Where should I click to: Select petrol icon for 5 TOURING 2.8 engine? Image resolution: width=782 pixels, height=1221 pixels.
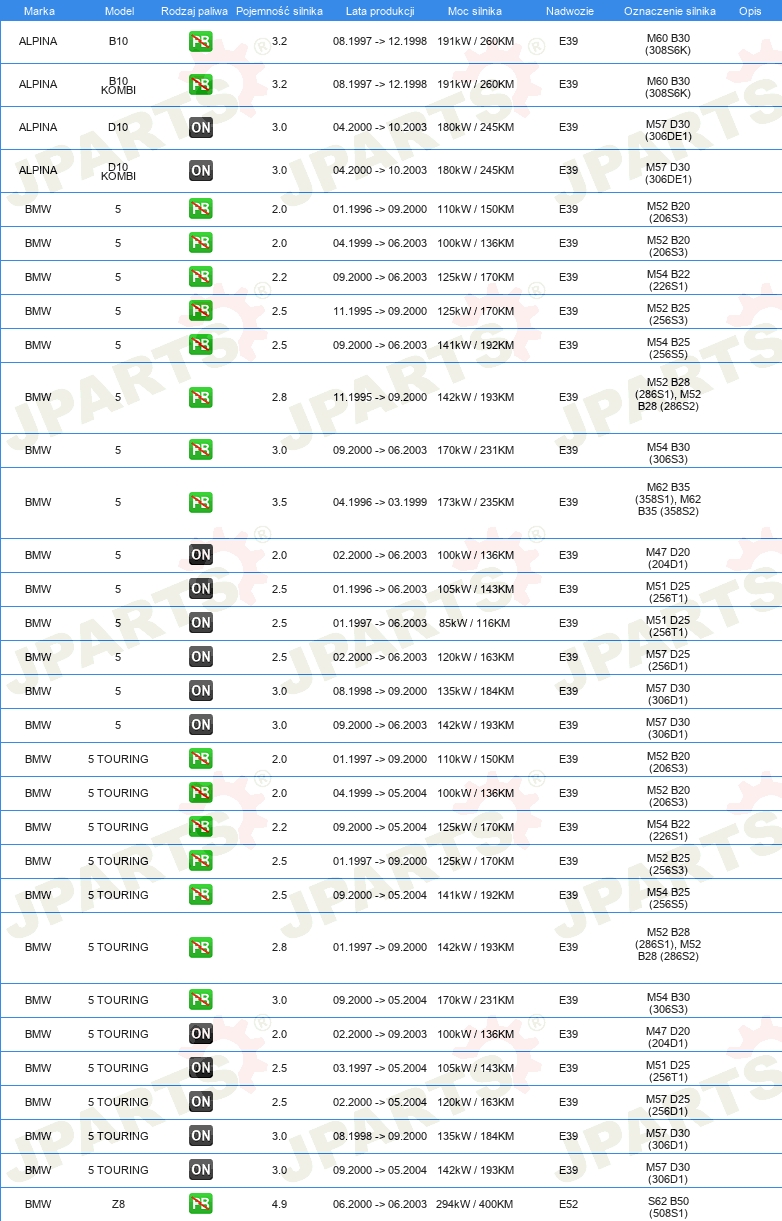[x=201, y=948]
